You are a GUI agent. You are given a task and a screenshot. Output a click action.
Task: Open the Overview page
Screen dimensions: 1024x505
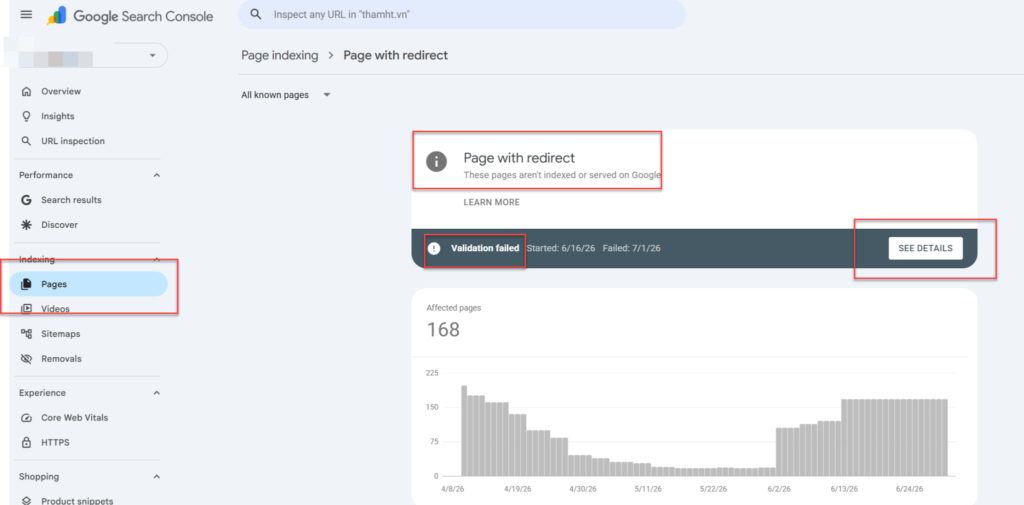(x=61, y=91)
